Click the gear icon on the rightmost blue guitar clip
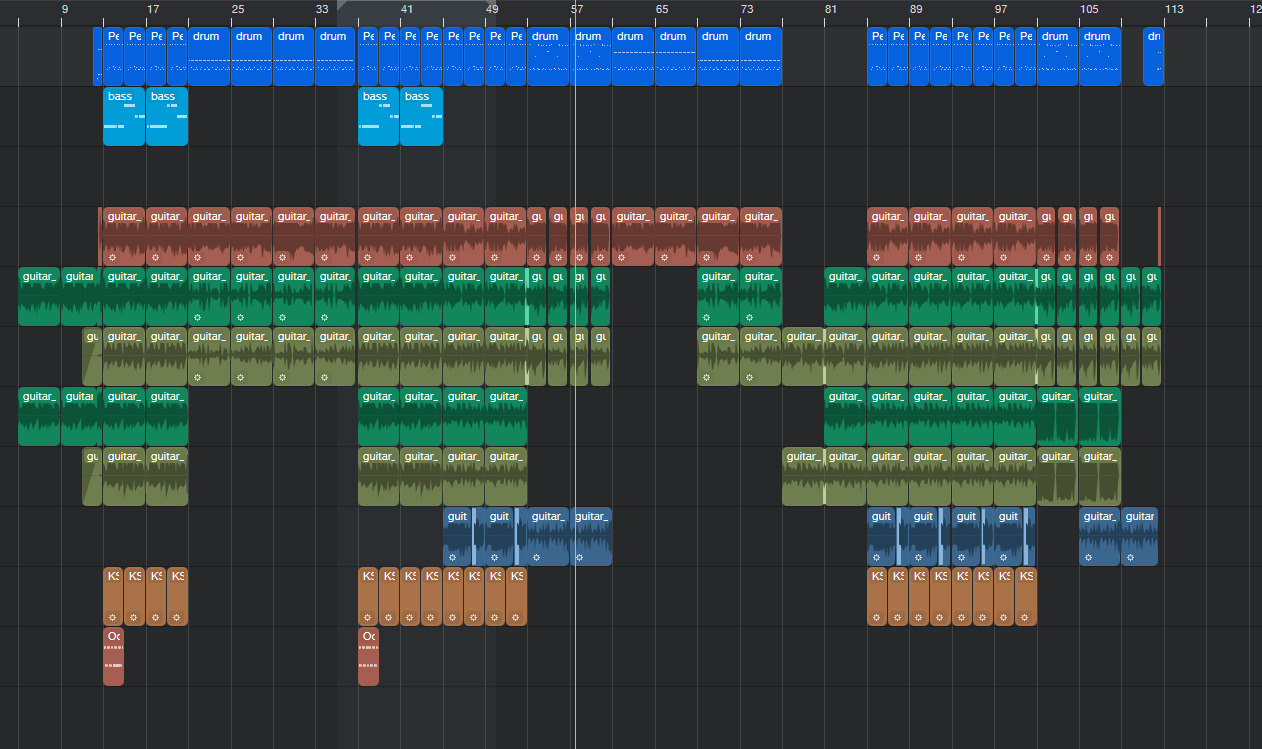 (1130, 557)
